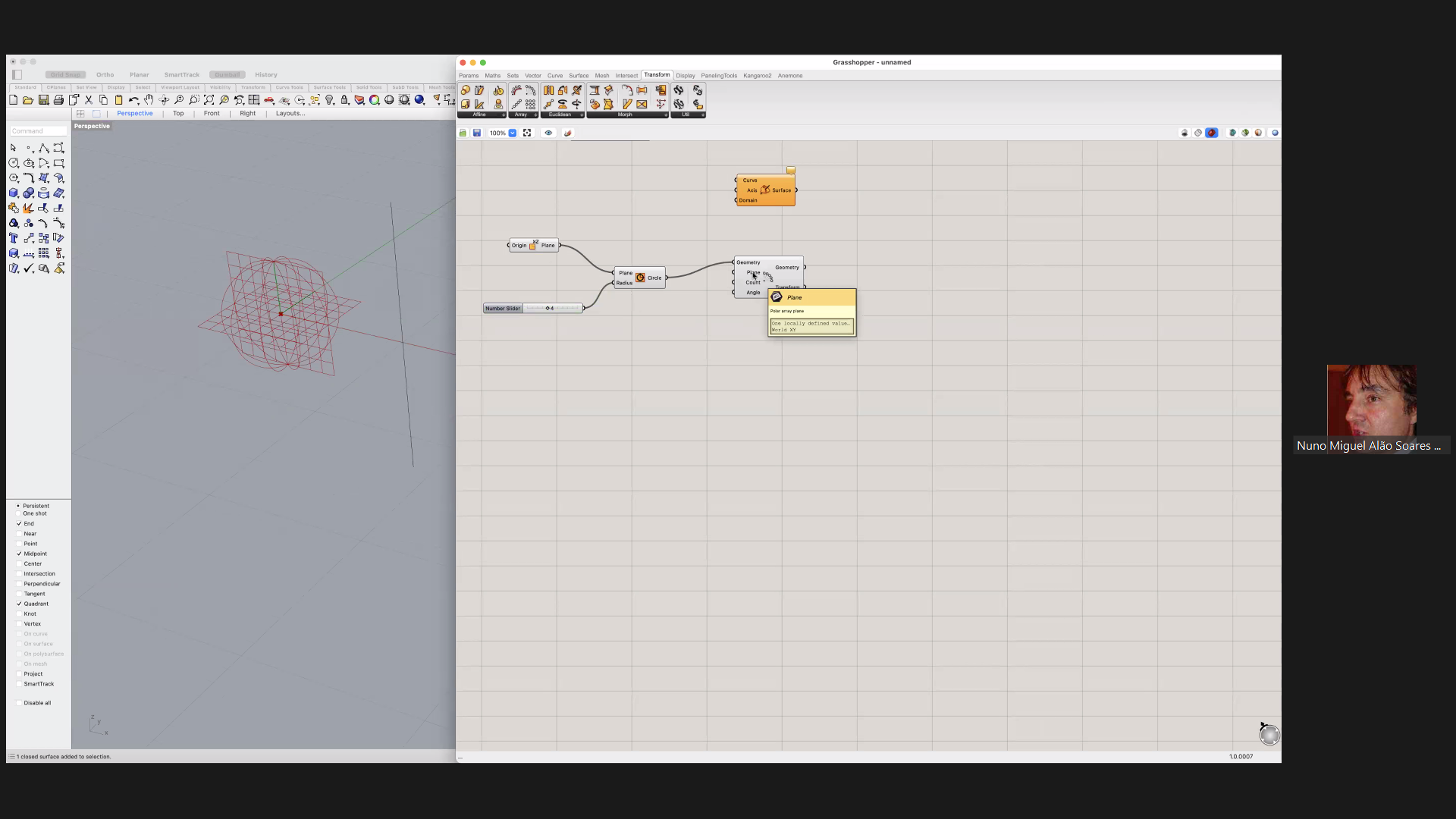Select the Pan hand tool in Rhino
The height and width of the screenshot is (819, 1456).
[x=149, y=100]
